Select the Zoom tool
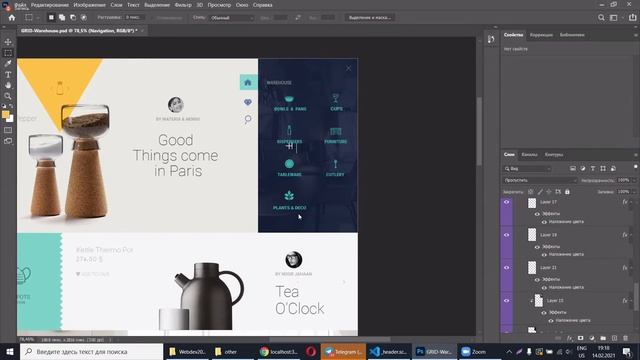The height and width of the screenshot is (360, 640). (x=8, y=96)
